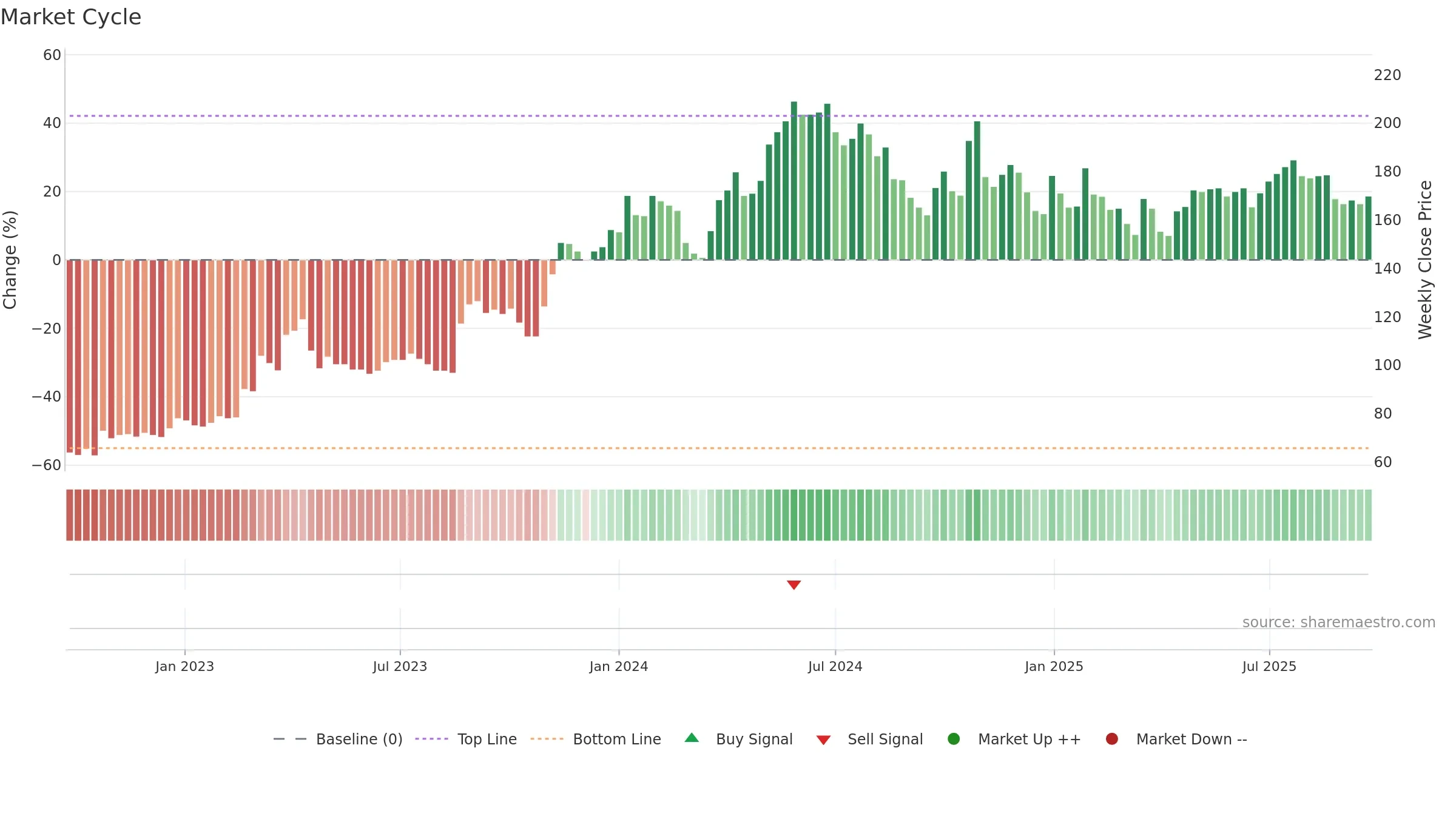Click the purple dotted Top Line legend sample
The height and width of the screenshot is (819, 1456).
coord(431,739)
